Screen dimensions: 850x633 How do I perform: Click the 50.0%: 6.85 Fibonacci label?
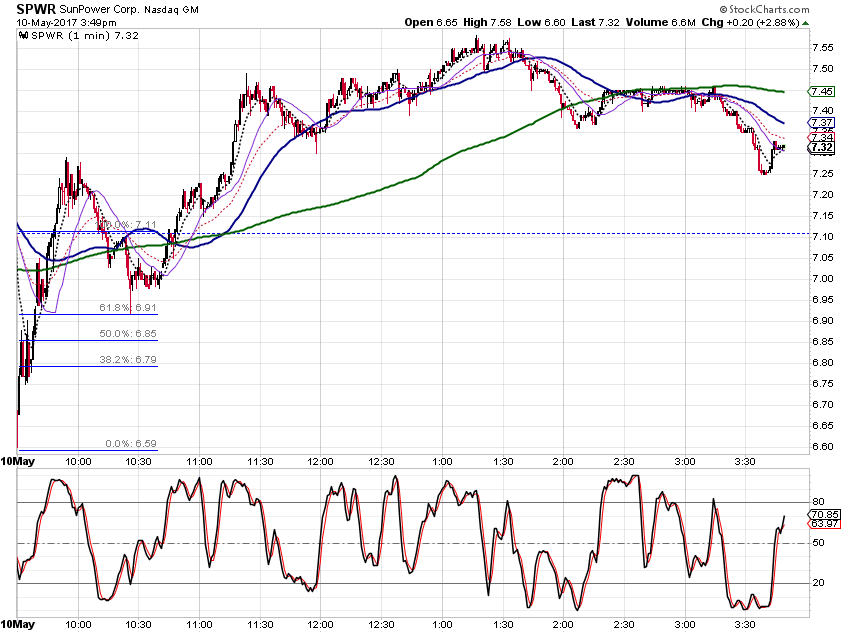point(128,334)
